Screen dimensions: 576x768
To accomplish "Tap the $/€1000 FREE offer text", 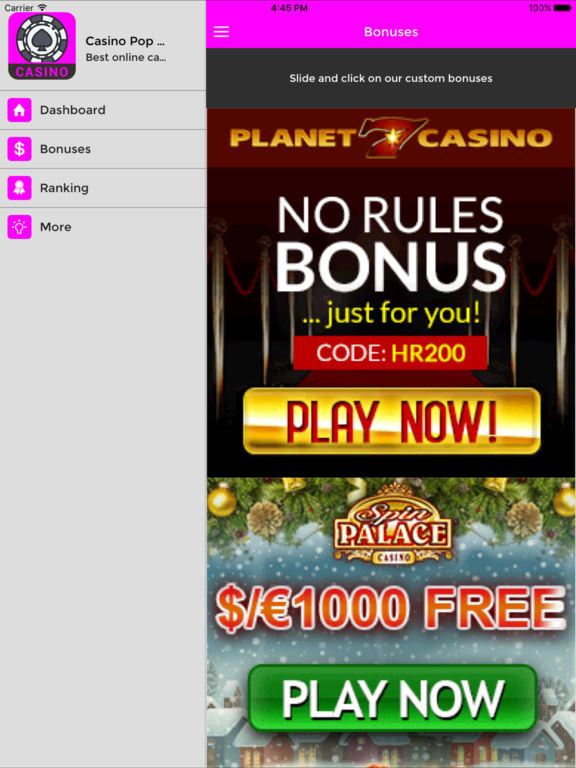I will tap(391, 608).
